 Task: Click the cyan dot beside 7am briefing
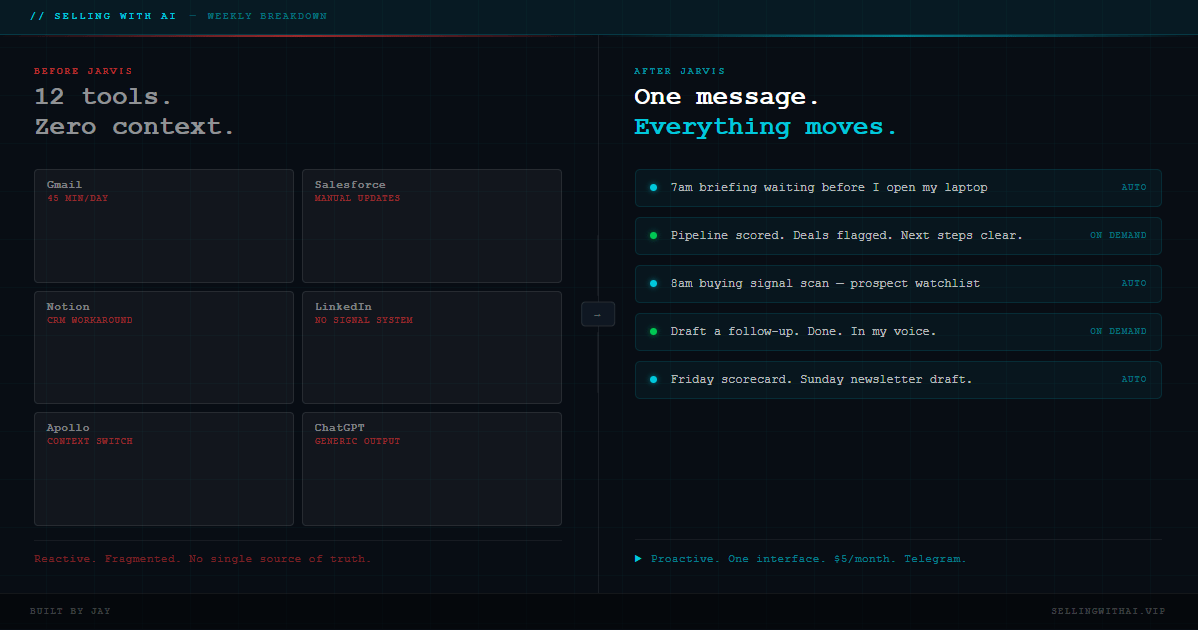pyautogui.click(x=653, y=187)
